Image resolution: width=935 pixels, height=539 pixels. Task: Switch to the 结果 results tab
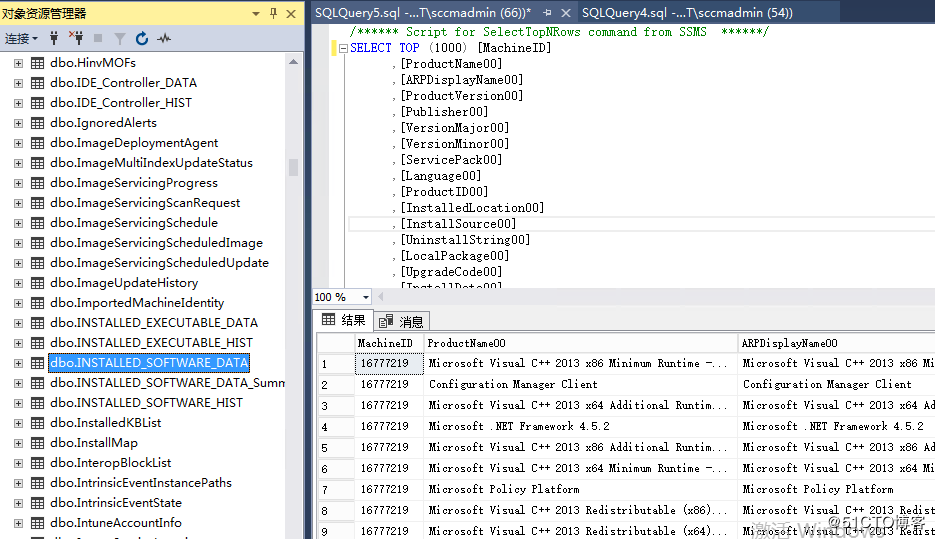(343, 321)
